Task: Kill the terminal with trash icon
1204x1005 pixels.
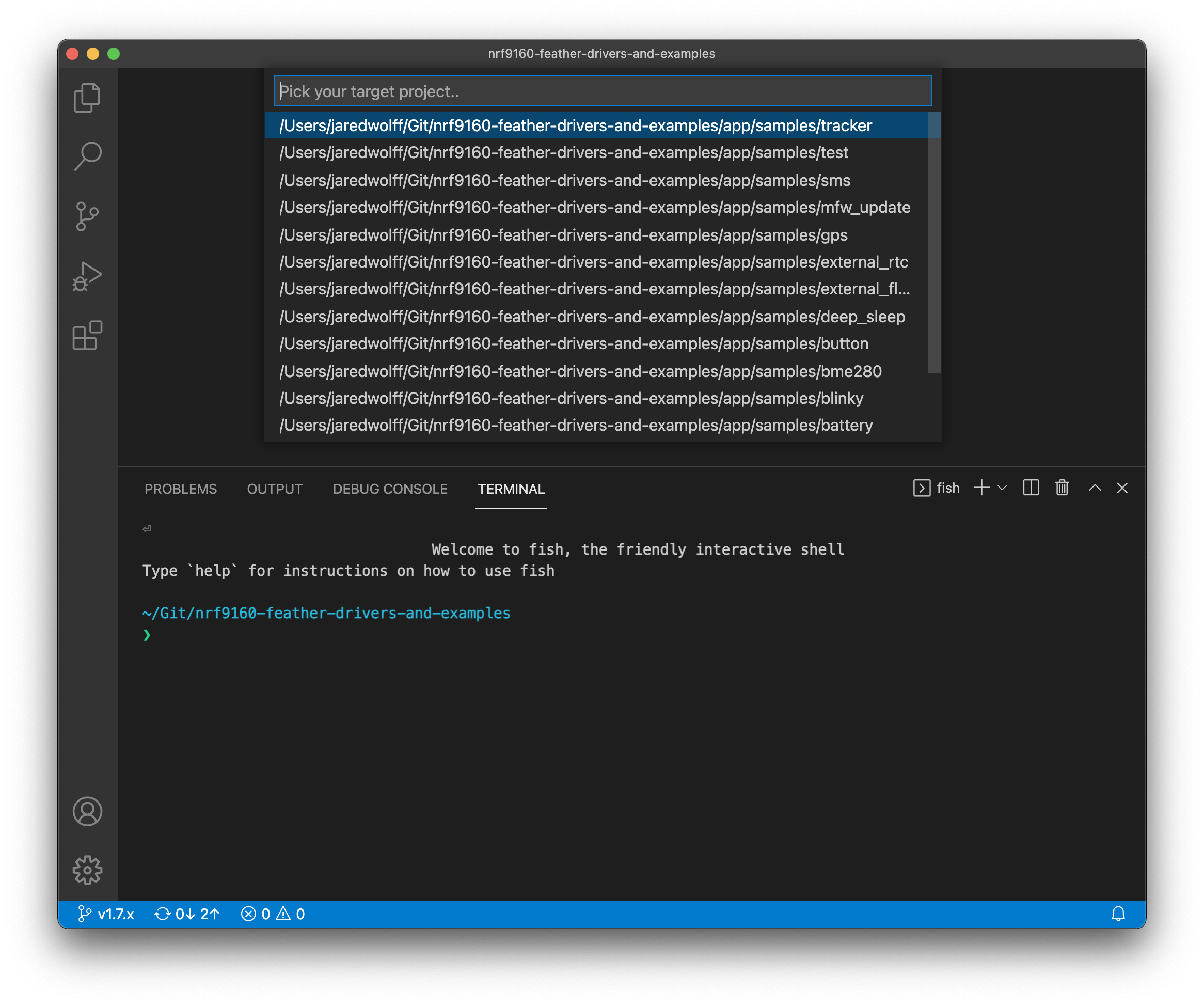Action: coord(1062,488)
